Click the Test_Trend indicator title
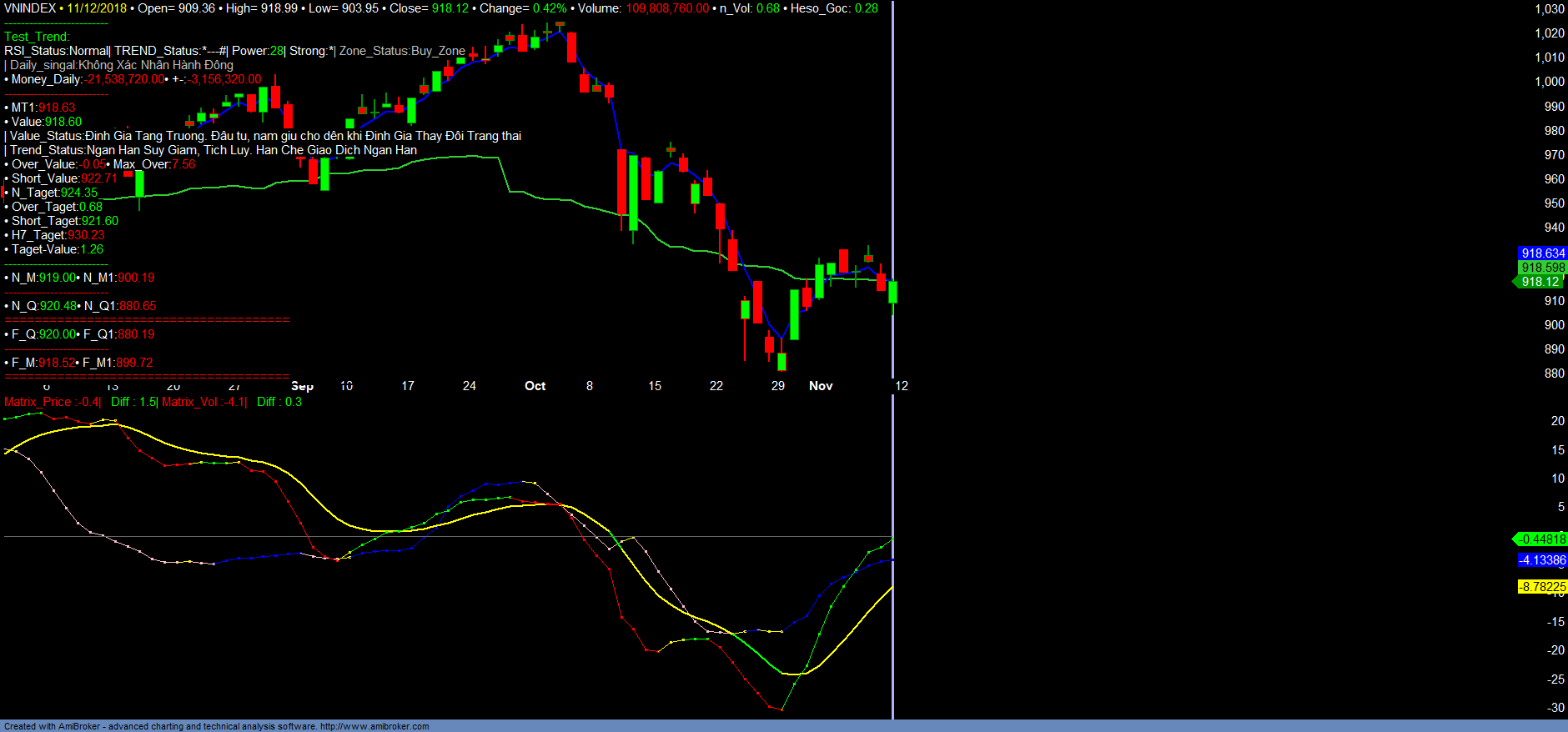Image resolution: width=1568 pixels, height=732 pixels. point(37,37)
